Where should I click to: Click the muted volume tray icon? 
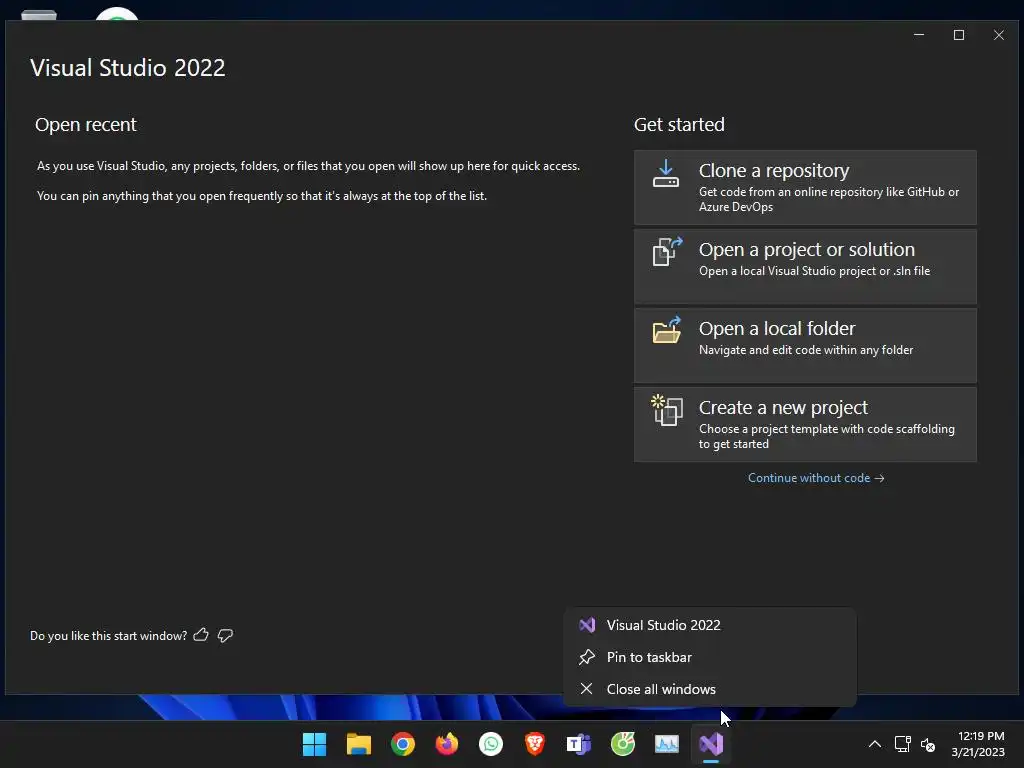pyautogui.click(x=928, y=744)
